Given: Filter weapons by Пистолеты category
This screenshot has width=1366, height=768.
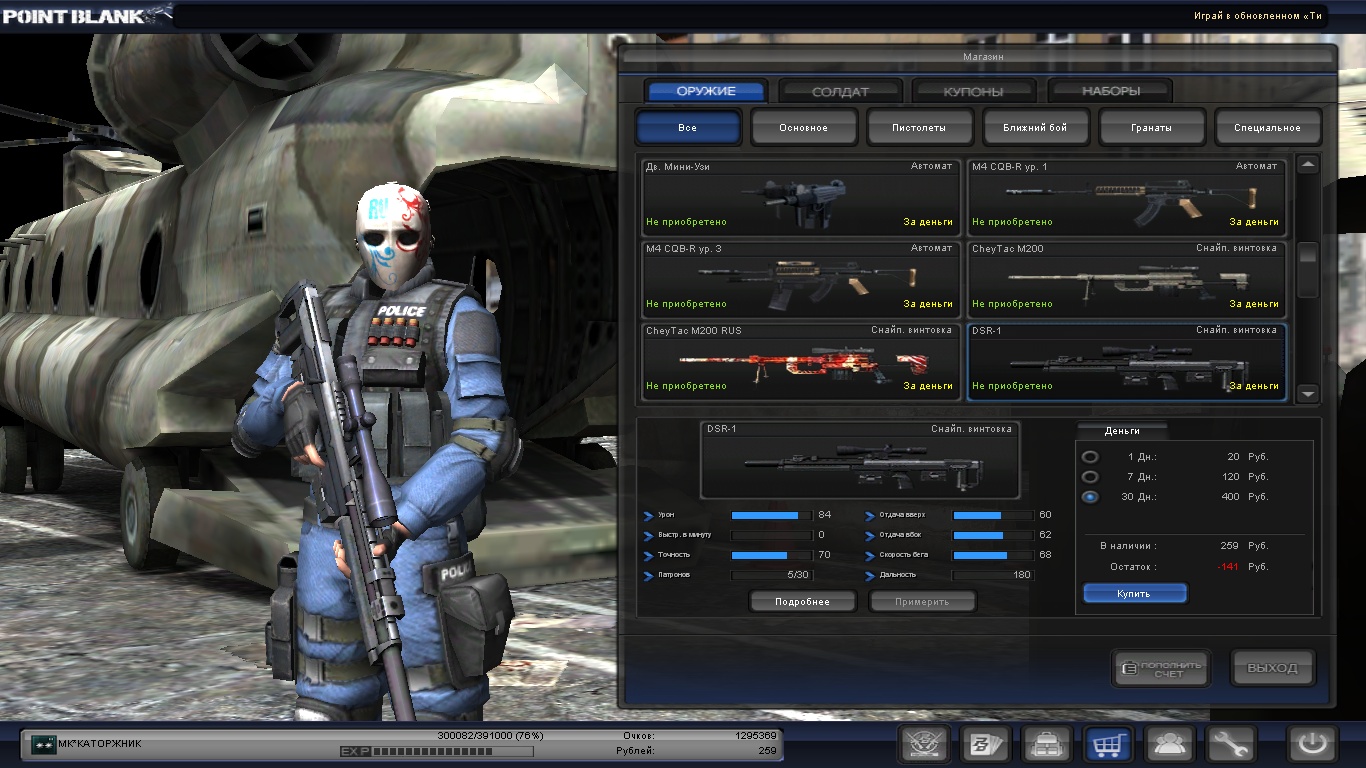Looking at the screenshot, I should click(919, 128).
